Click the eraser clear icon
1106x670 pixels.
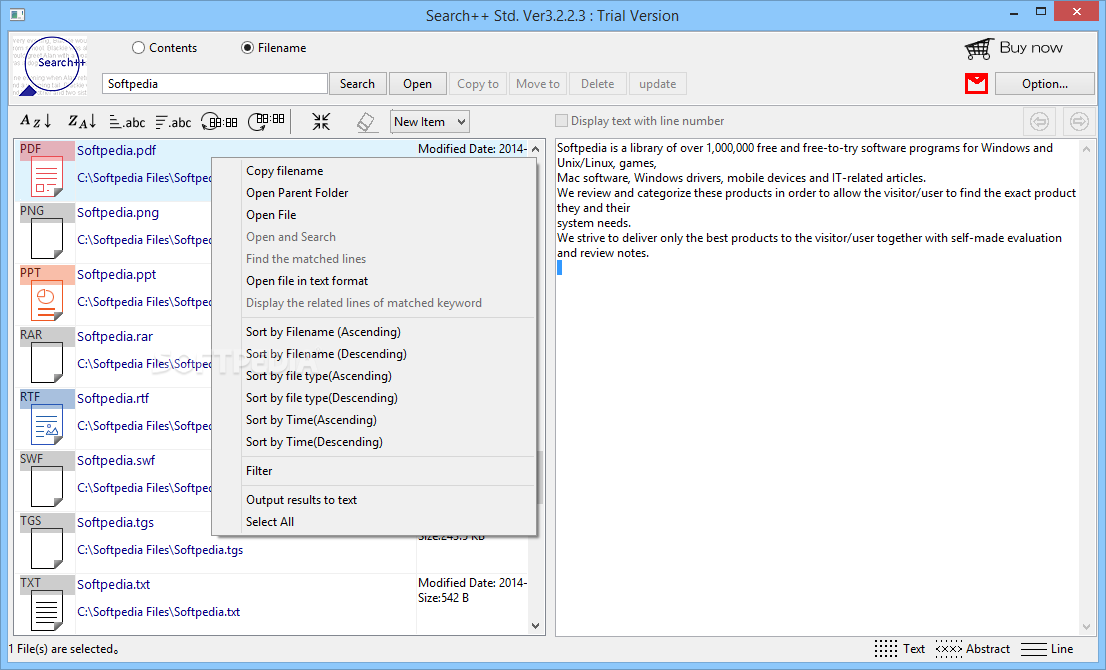[365, 122]
